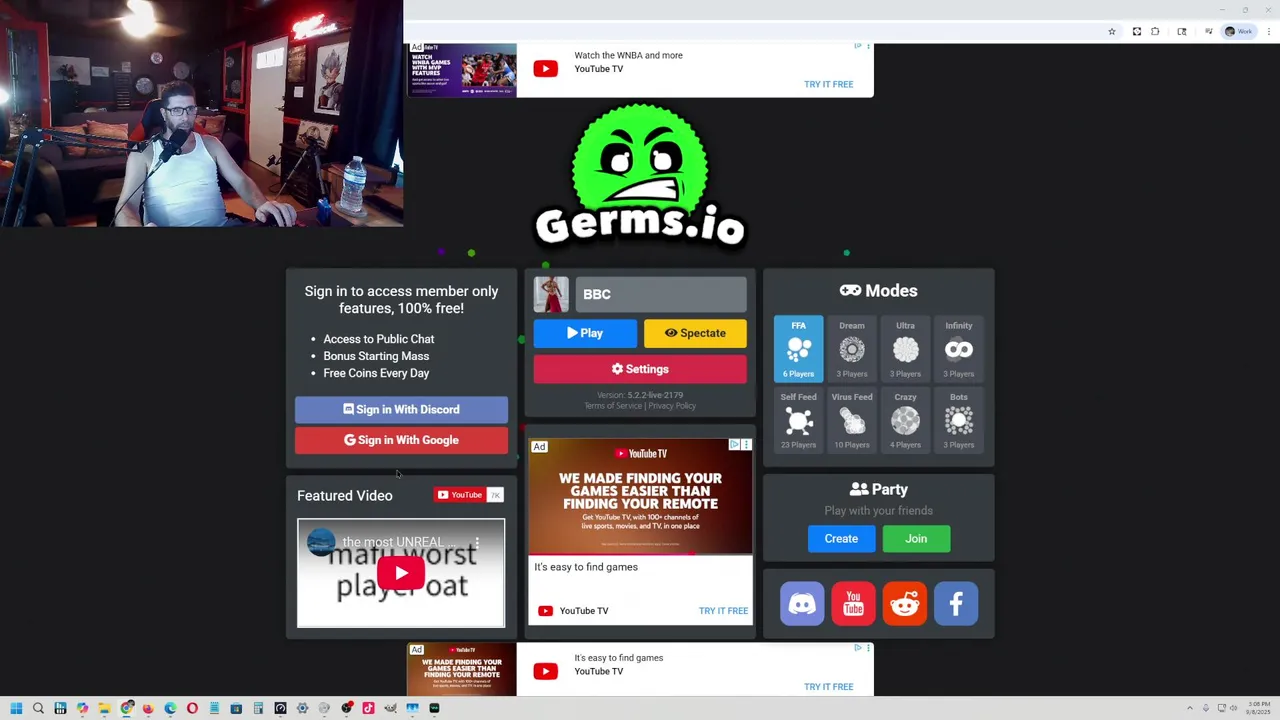Viewport: 1280px width, 720px height.
Task: Open Firefox from the taskbar
Action: coord(148,708)
